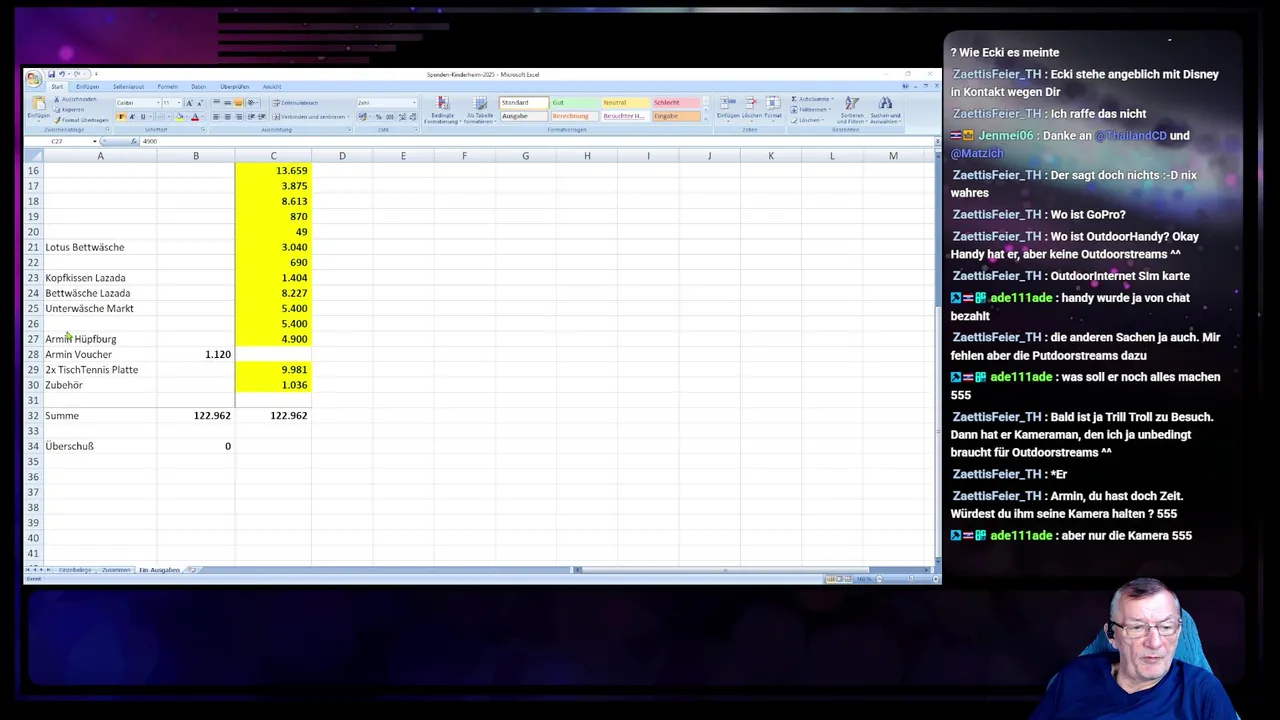Open the Füllbereich dropdown
Screen dimensions: 1280x720
[x=810, y=110]
